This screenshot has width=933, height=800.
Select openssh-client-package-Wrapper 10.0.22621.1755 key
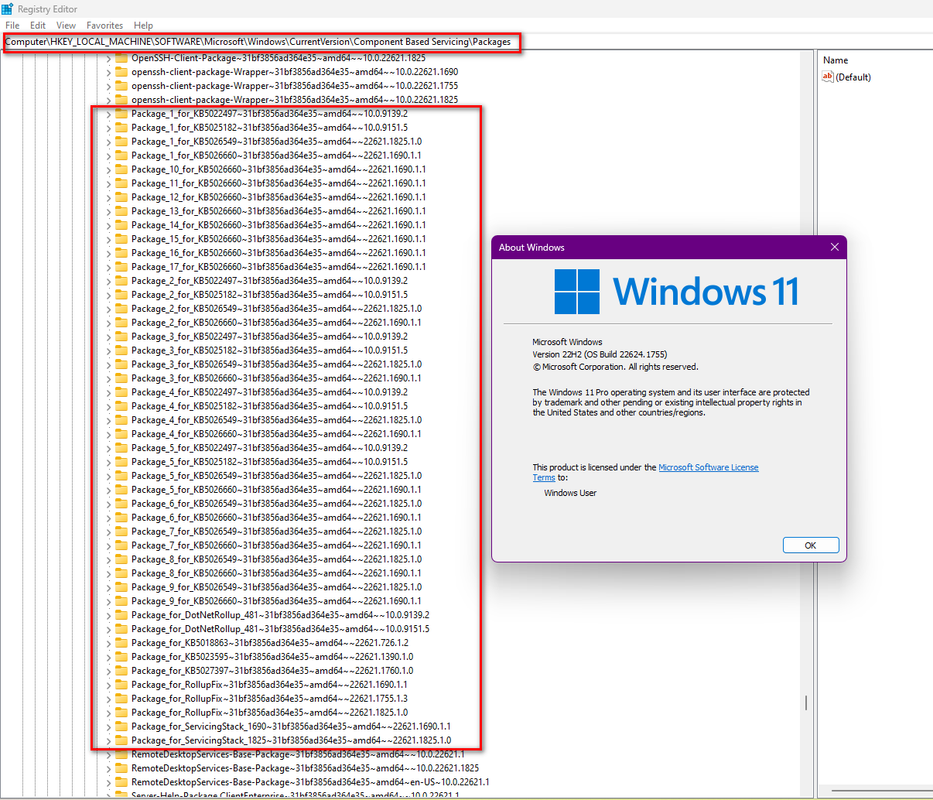pos(295,86)
